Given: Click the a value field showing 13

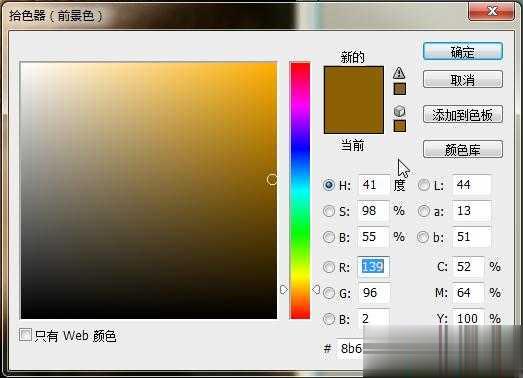Looking at the screenshot, I should pyautogui.click(x=472, y=211).
